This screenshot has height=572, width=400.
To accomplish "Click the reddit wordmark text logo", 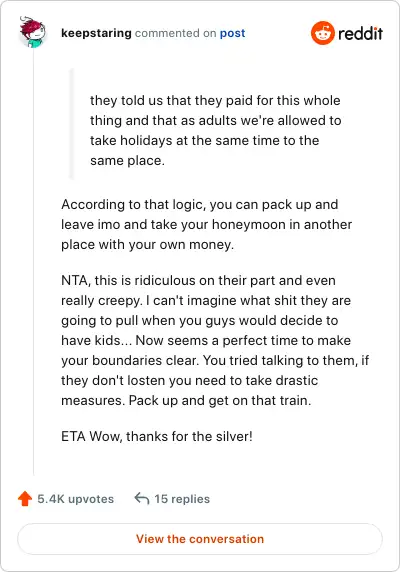I will pos(360,33).
